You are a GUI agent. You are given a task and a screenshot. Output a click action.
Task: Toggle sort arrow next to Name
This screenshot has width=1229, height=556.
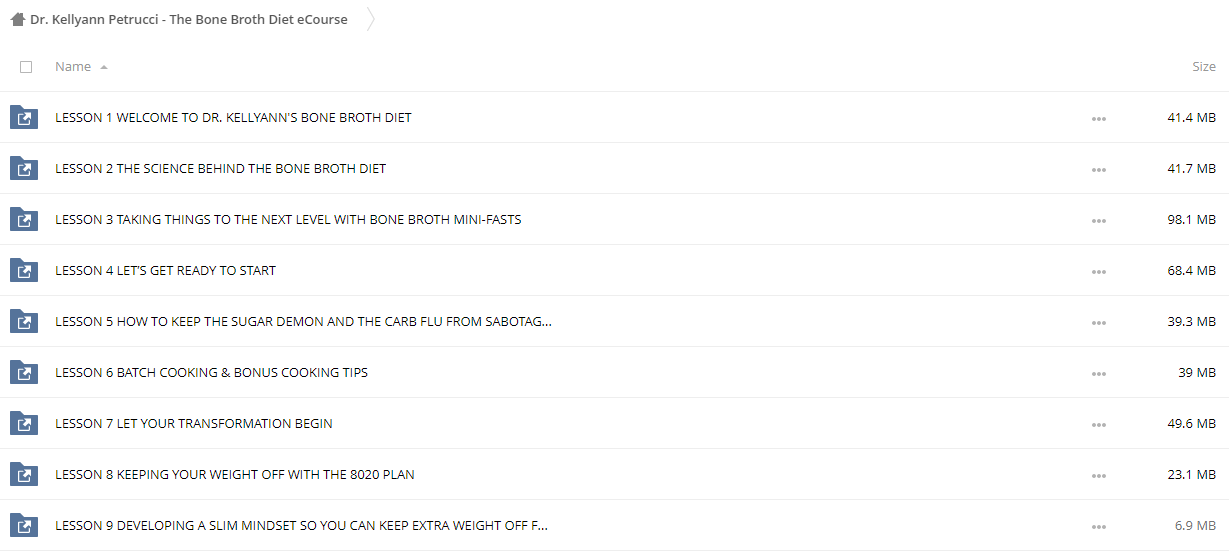(x=104, y=67)
